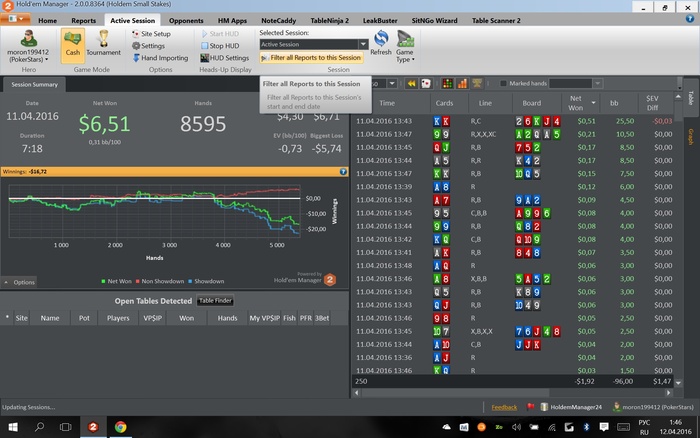The width and height of the screenshot is (700, 438).
Task: Select Tournament game mode trophy
Action: pos(104,43)
